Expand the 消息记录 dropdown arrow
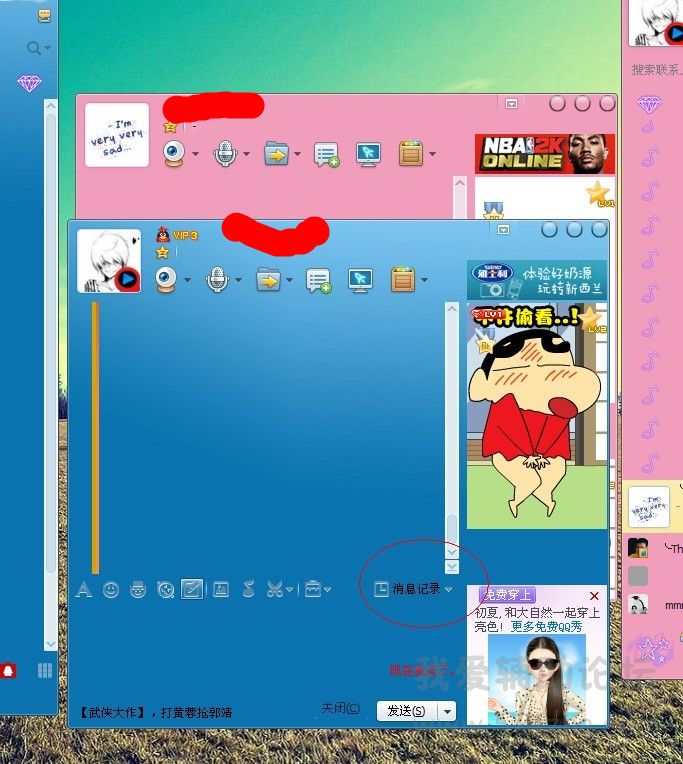 click(x=448, y=589)
